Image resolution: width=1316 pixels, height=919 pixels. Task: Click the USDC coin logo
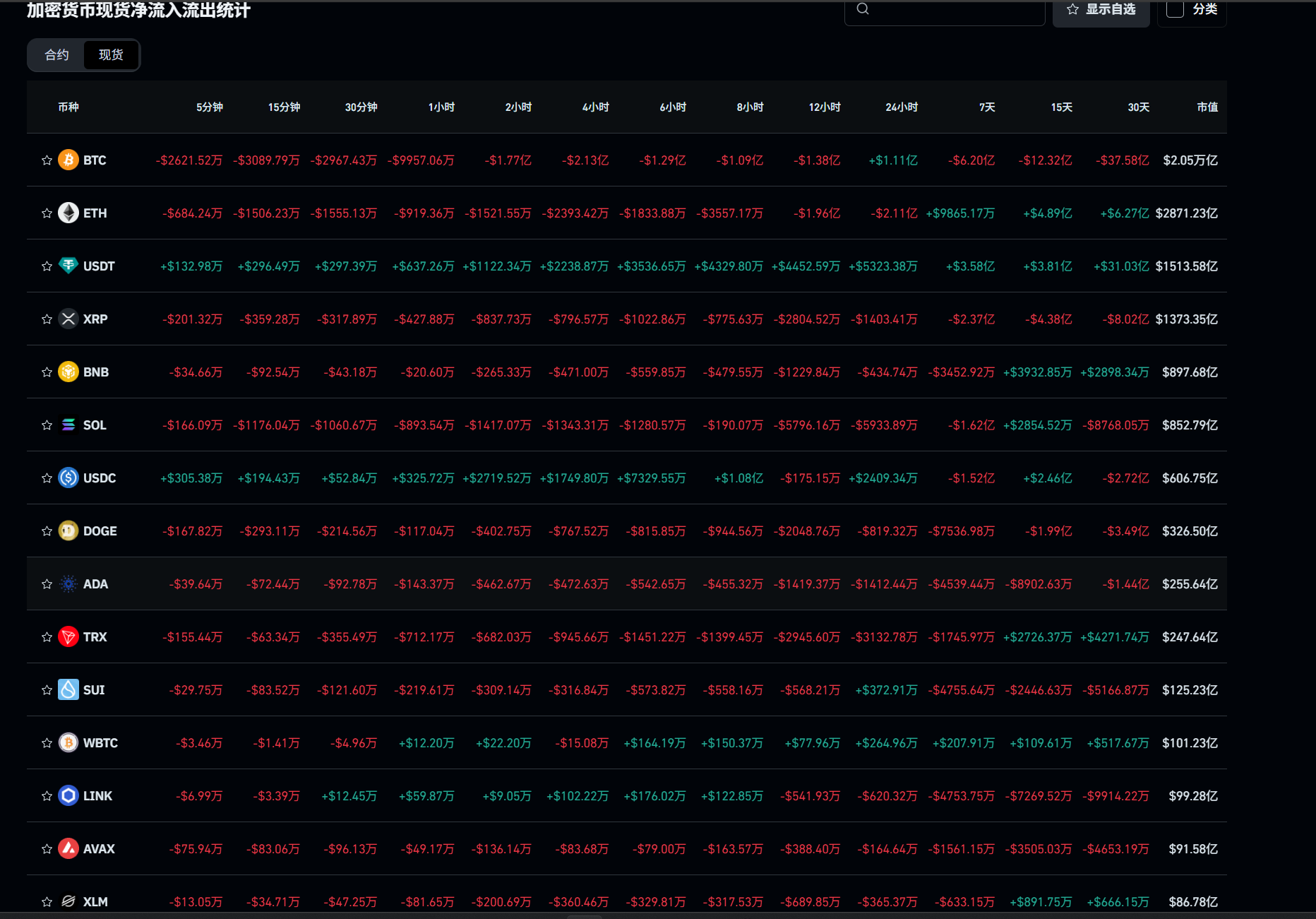point(68,478)
